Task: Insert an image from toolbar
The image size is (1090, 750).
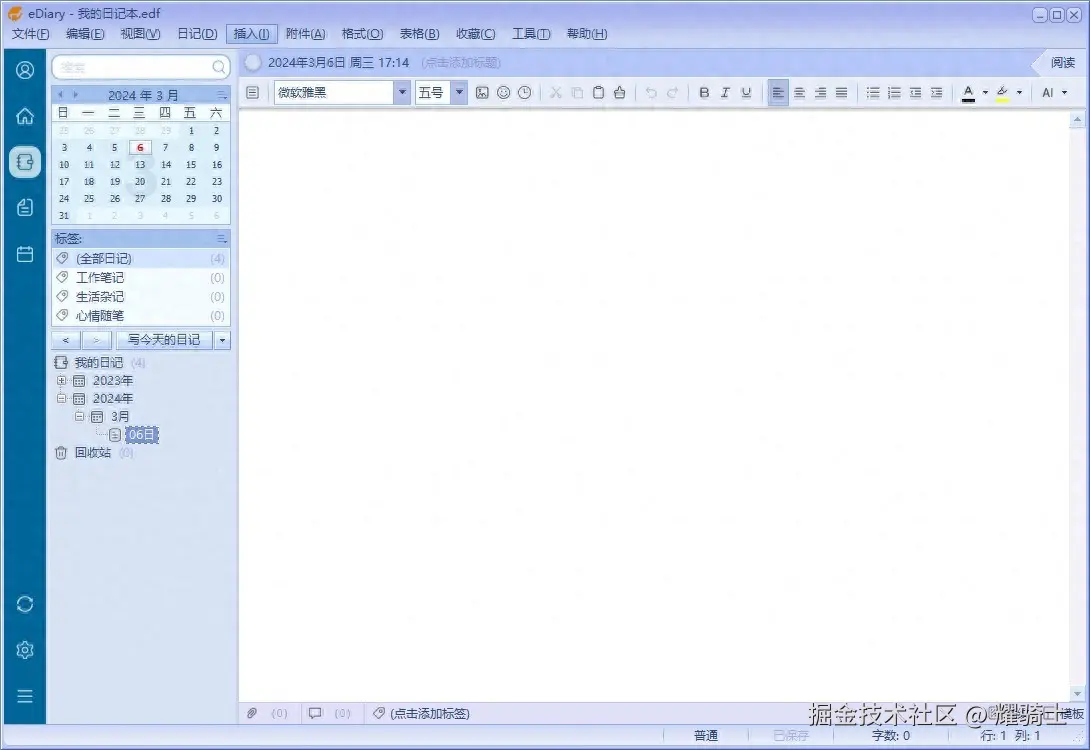Action: tap(482, 92)
